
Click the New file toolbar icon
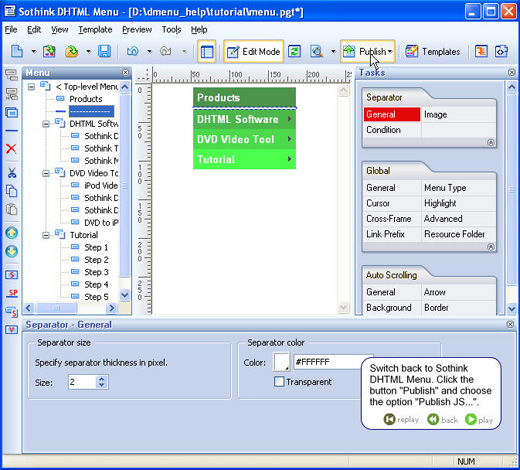coord(17,51)
